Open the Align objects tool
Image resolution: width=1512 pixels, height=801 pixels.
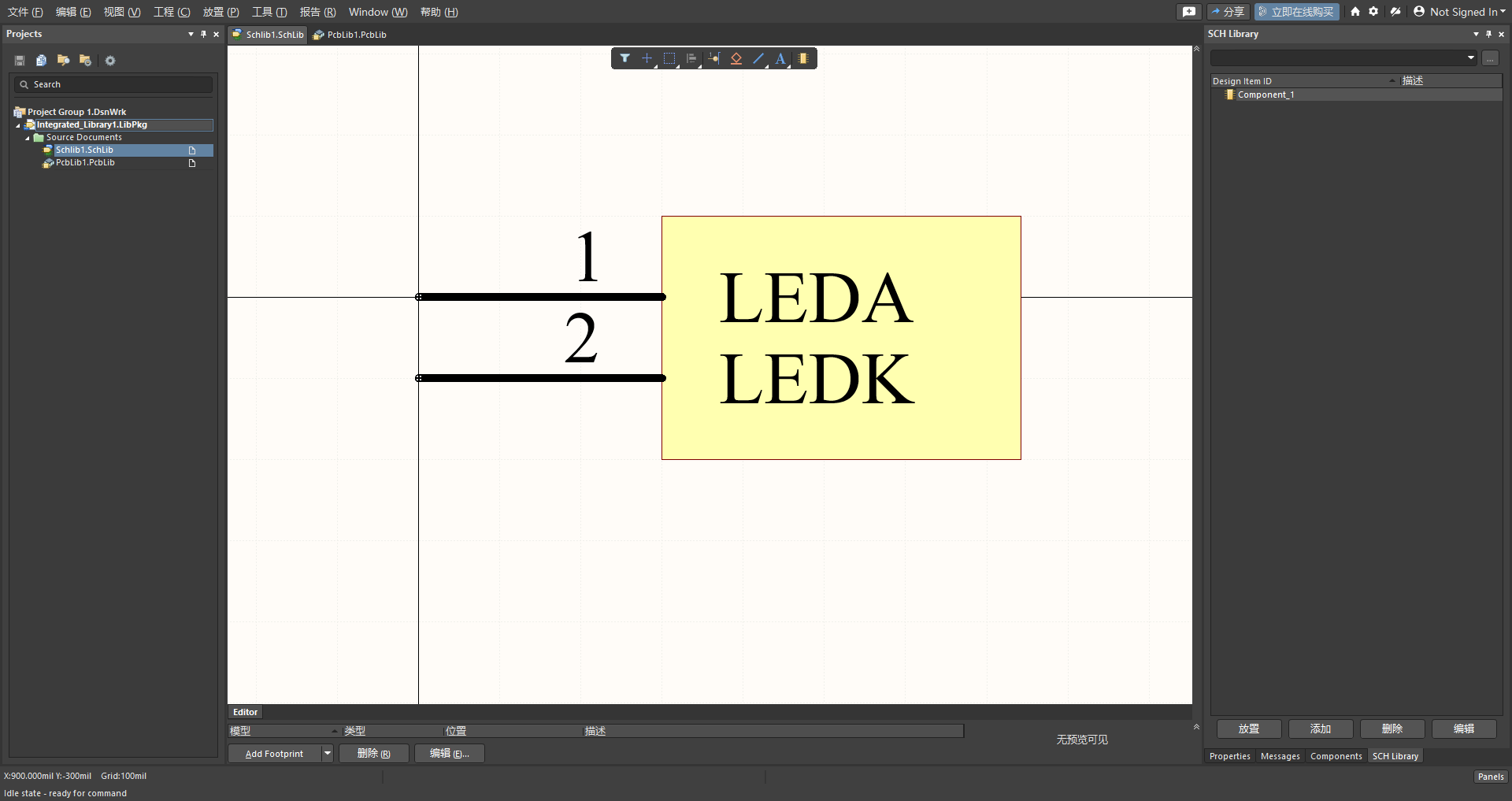tap(691, 58)
